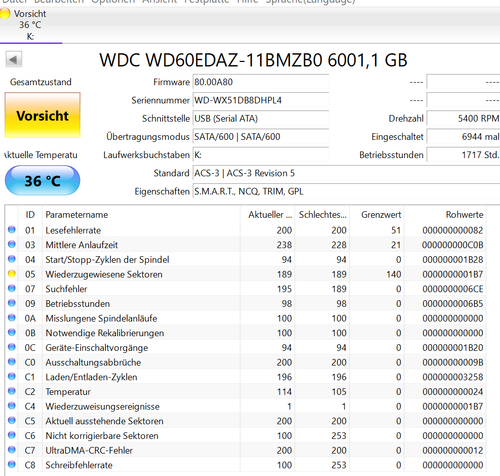Click the Grenzwert 51 cell for Lesefehlerrate

[396, 230]
